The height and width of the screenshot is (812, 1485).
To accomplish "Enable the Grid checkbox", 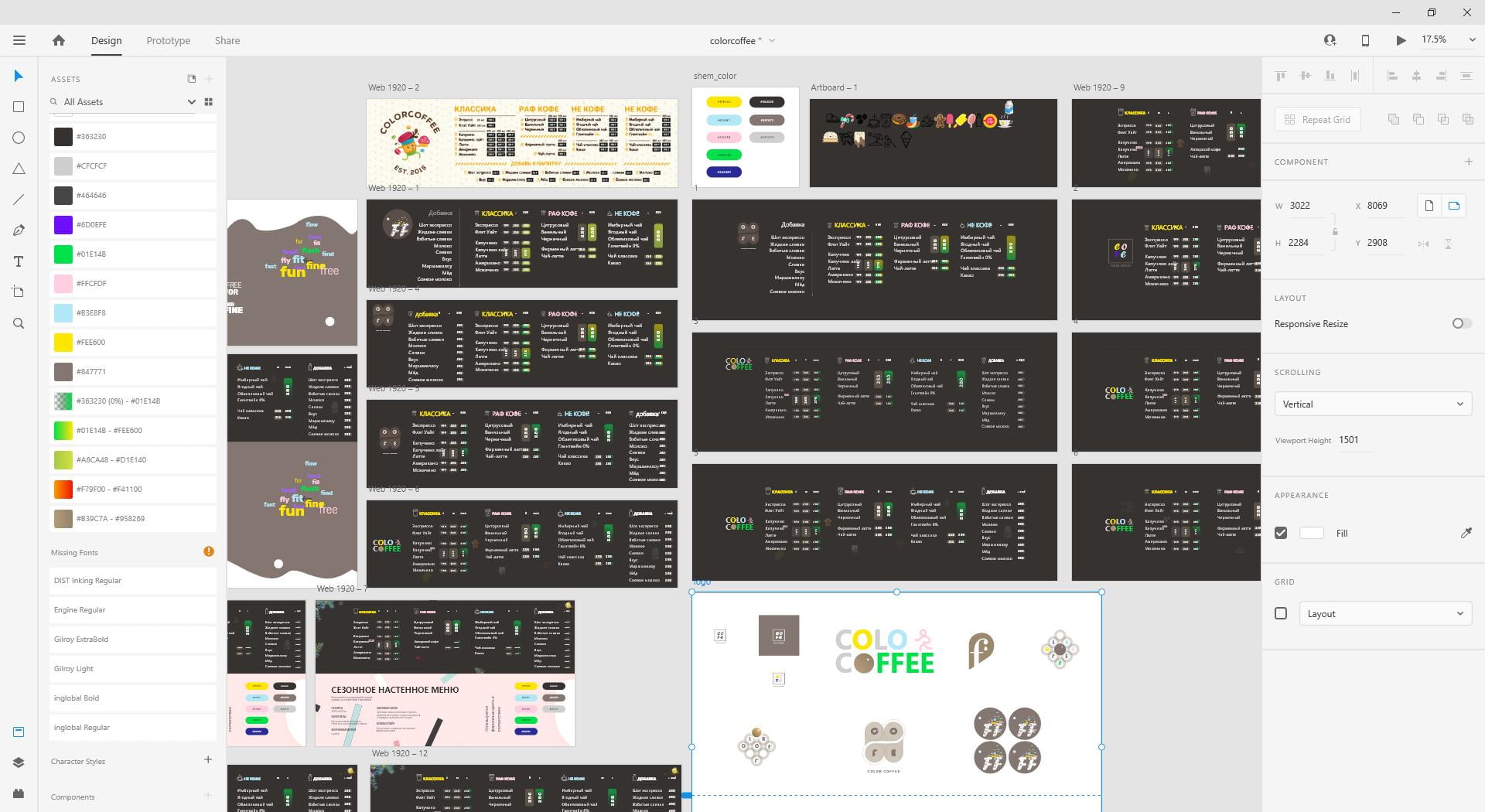I will tap(1281, 613).
